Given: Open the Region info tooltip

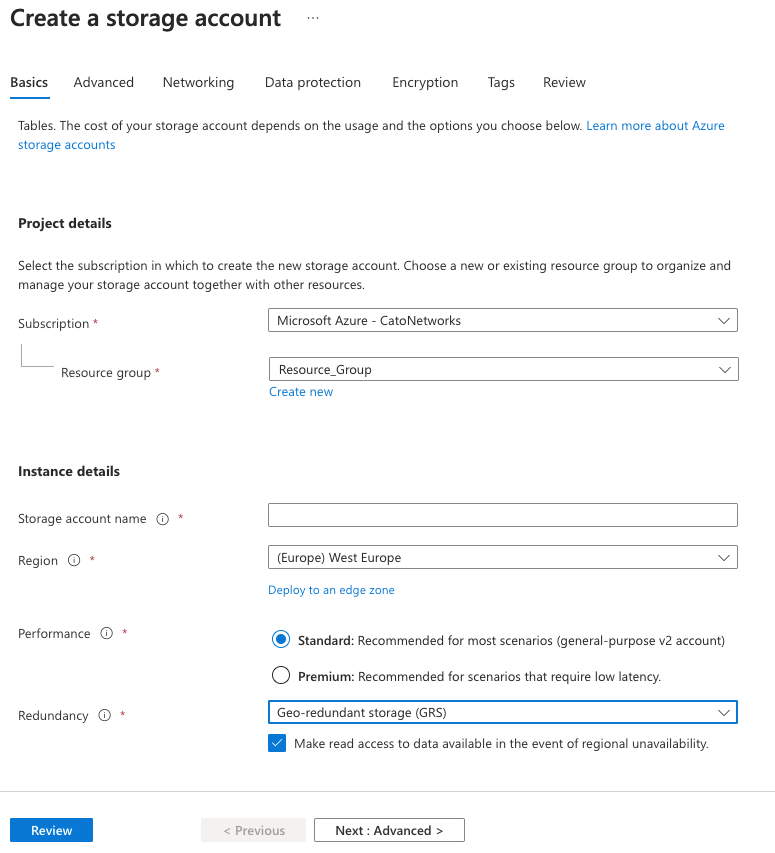Looking at the screenshot, I should point(75,560).
